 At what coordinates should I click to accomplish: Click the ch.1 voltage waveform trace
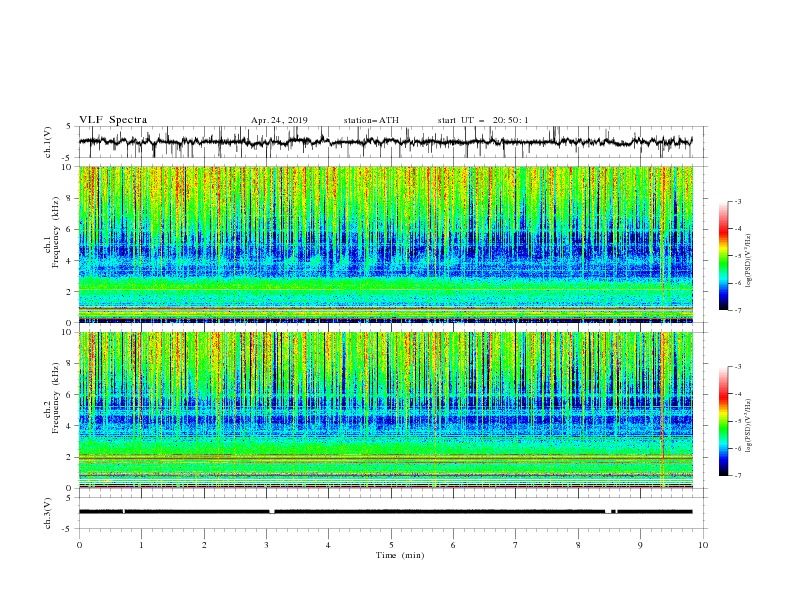[385, 141]
